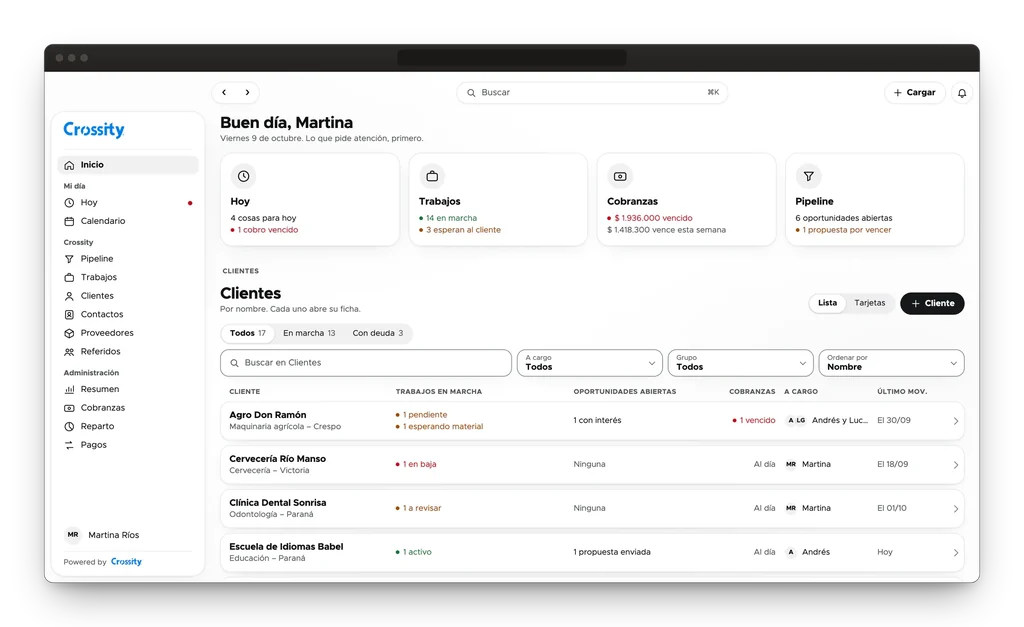Open the Ordenar por dropdown
The width and height of the screenshot is (1024, 627).
(x=891, y=363)
